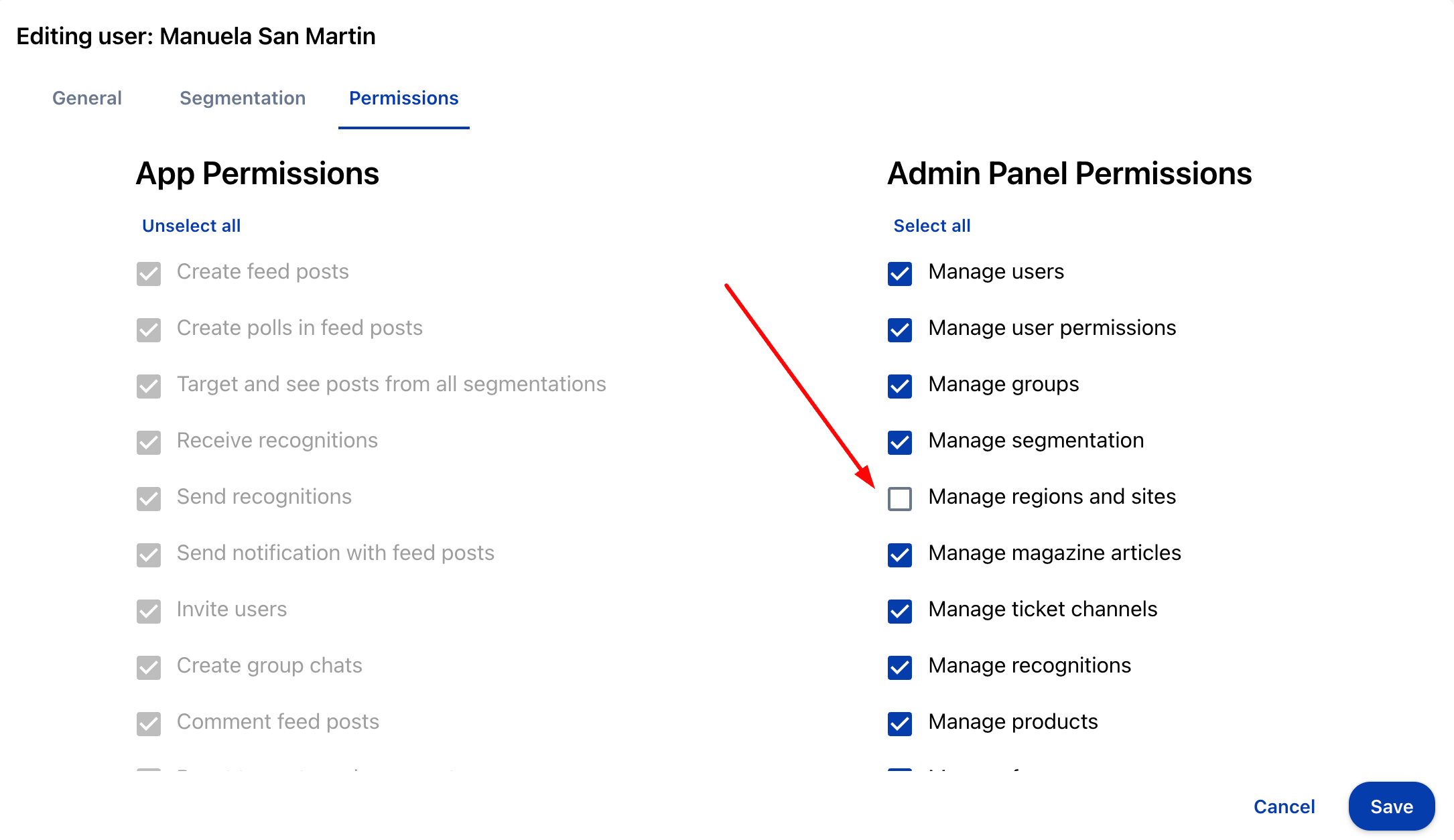This screenshot has width=1454, height=840.
Task: Toggle the Create group chats checkbox
Action: 148,667
